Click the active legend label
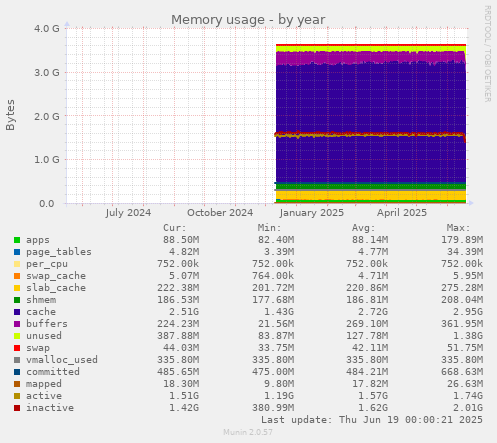This screenshot has width=497, height=443. click(44, 396)
